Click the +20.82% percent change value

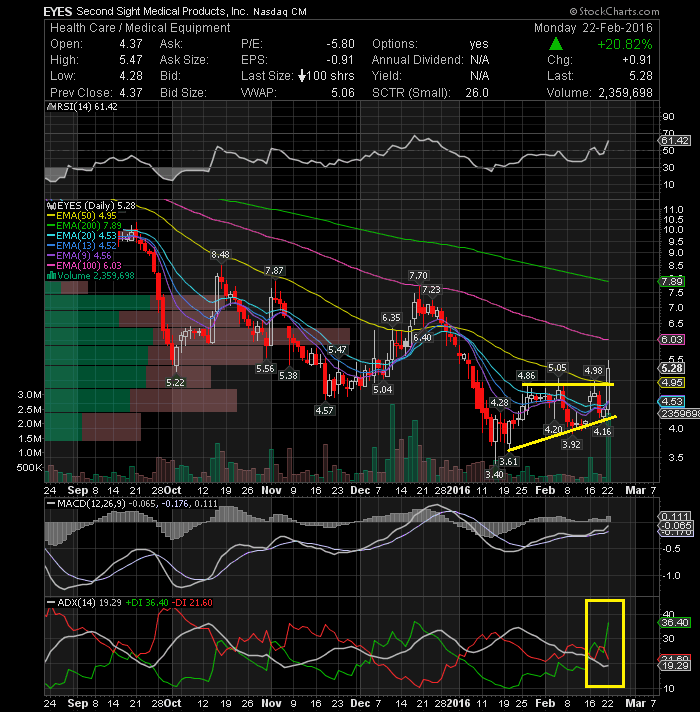coord(625,44)
